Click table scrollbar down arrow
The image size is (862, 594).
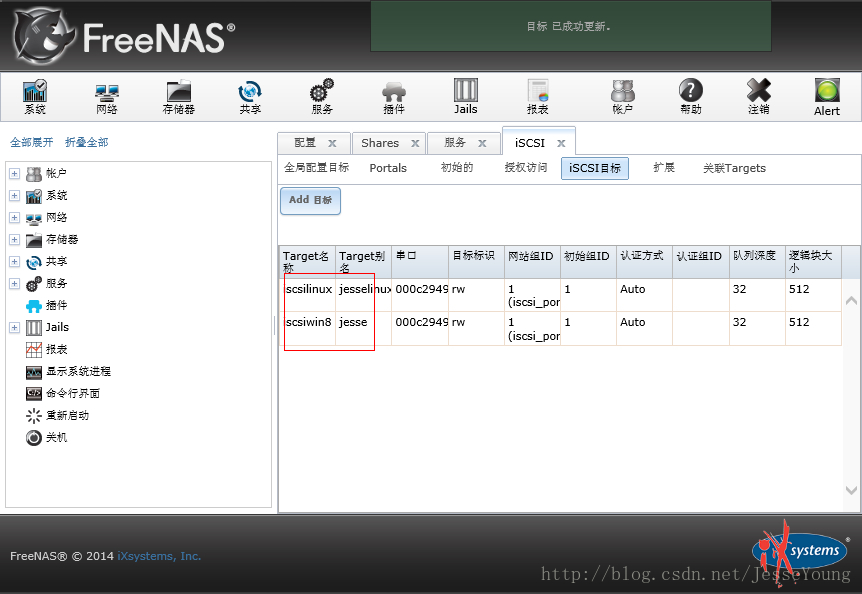coord(852,490)
